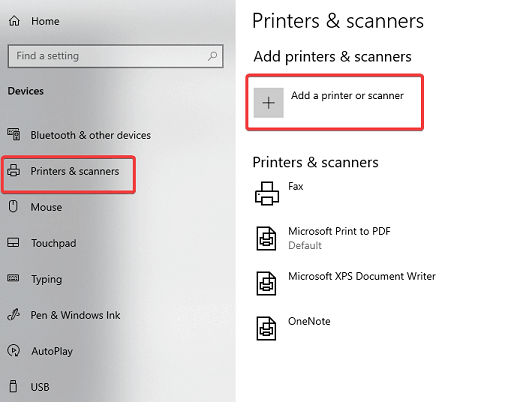The width and height of the screenshot is (520, 402).
Task: Open the Mouse settings page
Action: (46, 207)
